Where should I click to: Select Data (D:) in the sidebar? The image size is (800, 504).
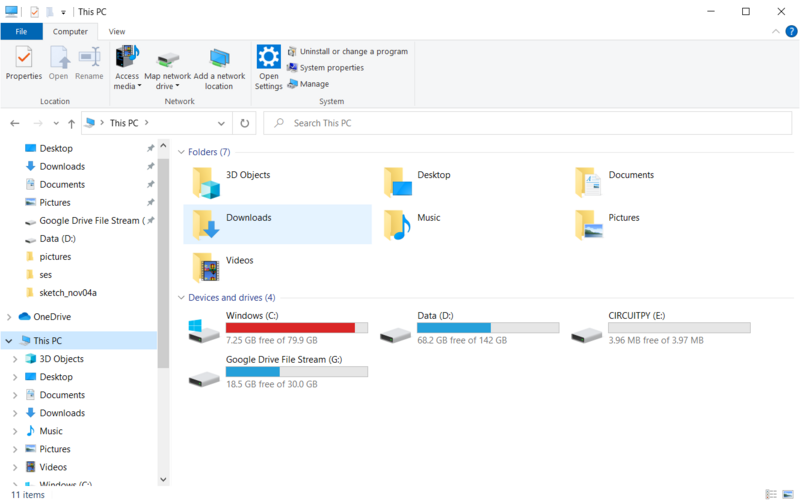pos(57,239)
